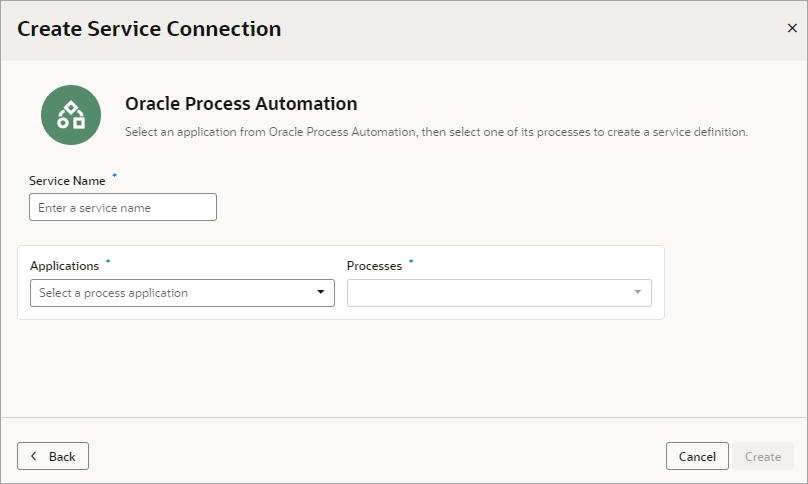Close the Create Service Connection dialog
Screen dimensions: 808x484
pos(793,29)
